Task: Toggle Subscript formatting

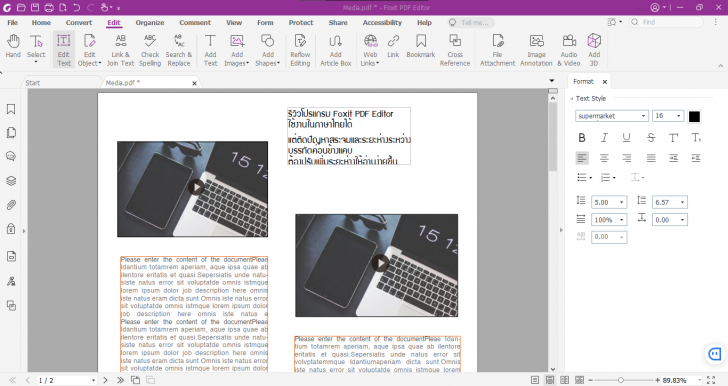Action: pyautogui.click(x=696, y=137)
